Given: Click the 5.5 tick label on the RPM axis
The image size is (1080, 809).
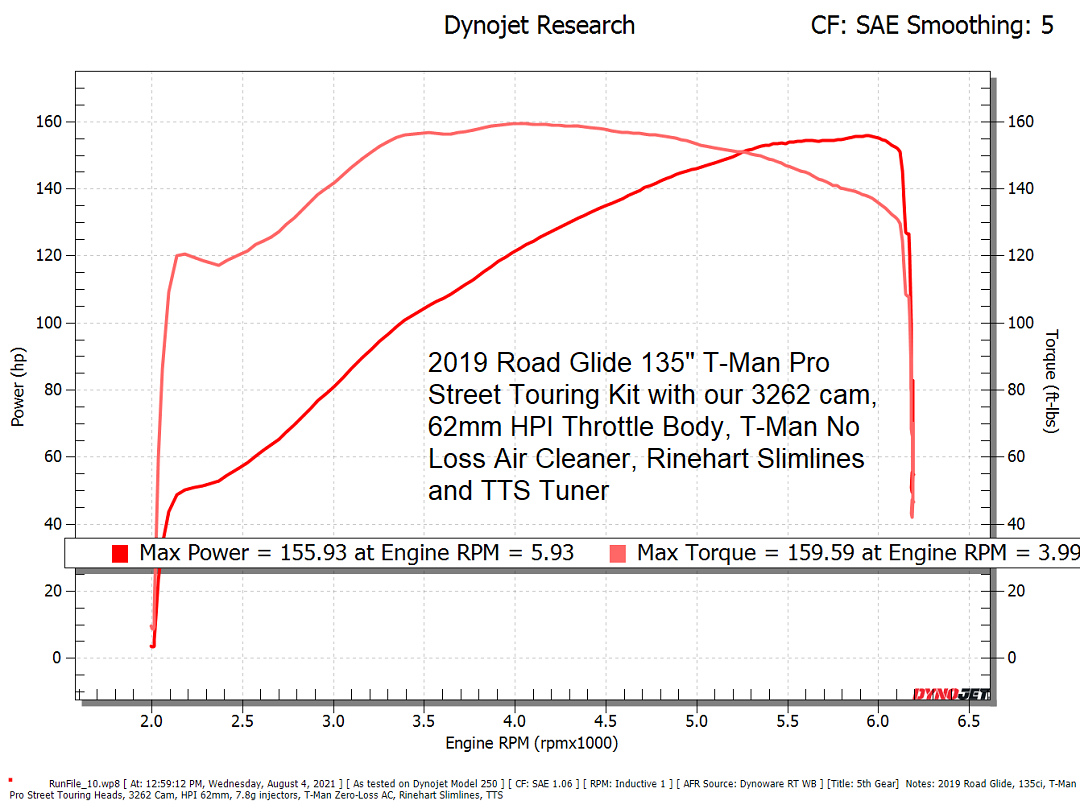Looking at the screenshot, I should pyautogui.click(x=787, y=721).
